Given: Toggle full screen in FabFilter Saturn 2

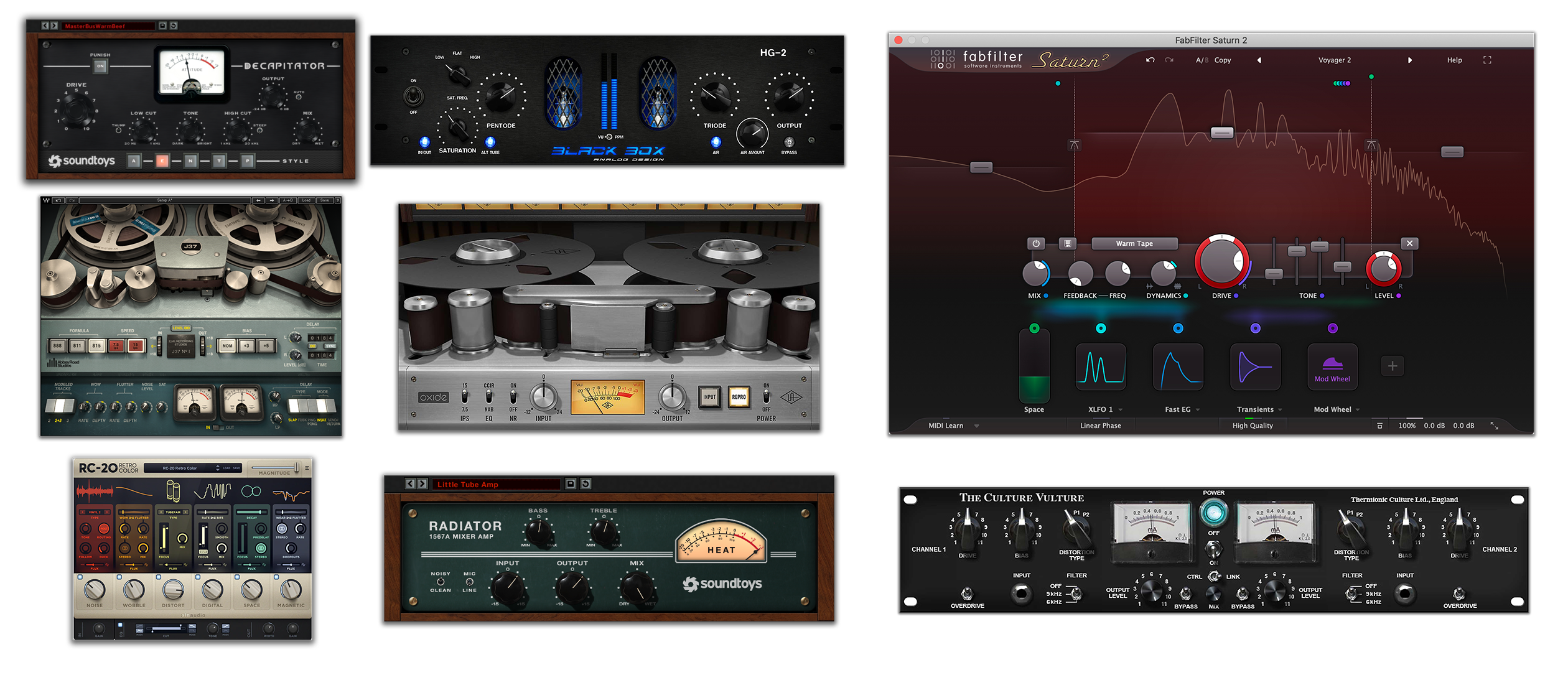Looking at the screenshot, I should point(1487,60).
